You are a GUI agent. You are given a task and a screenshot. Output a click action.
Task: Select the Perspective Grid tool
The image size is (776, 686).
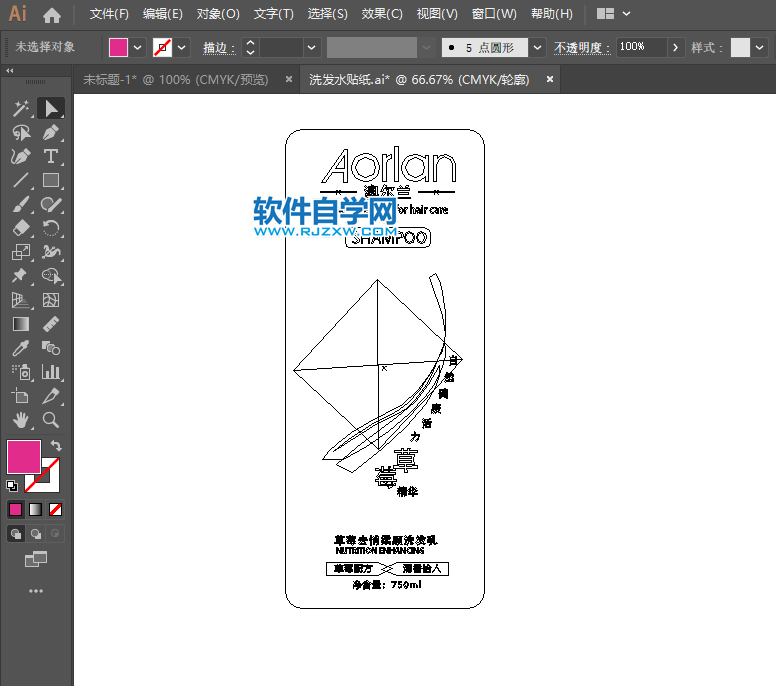coord(21,300)
